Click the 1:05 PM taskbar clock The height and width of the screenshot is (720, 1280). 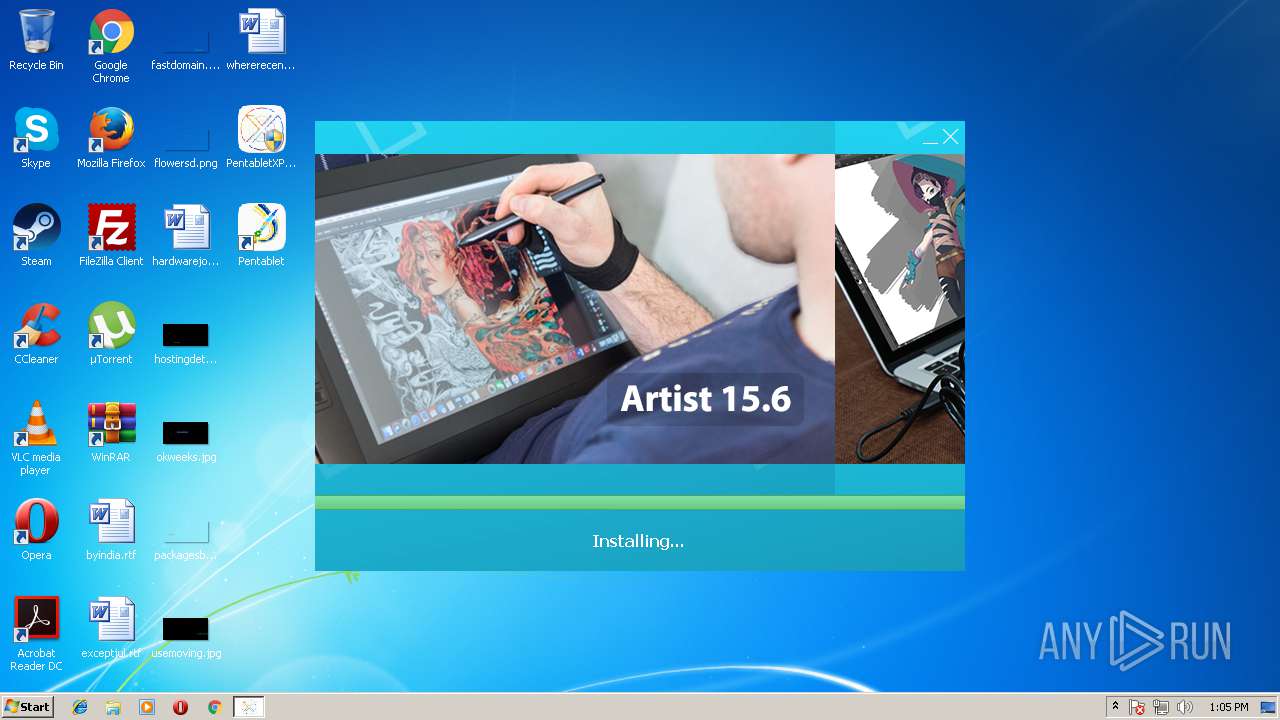[x=1228, y=707]
